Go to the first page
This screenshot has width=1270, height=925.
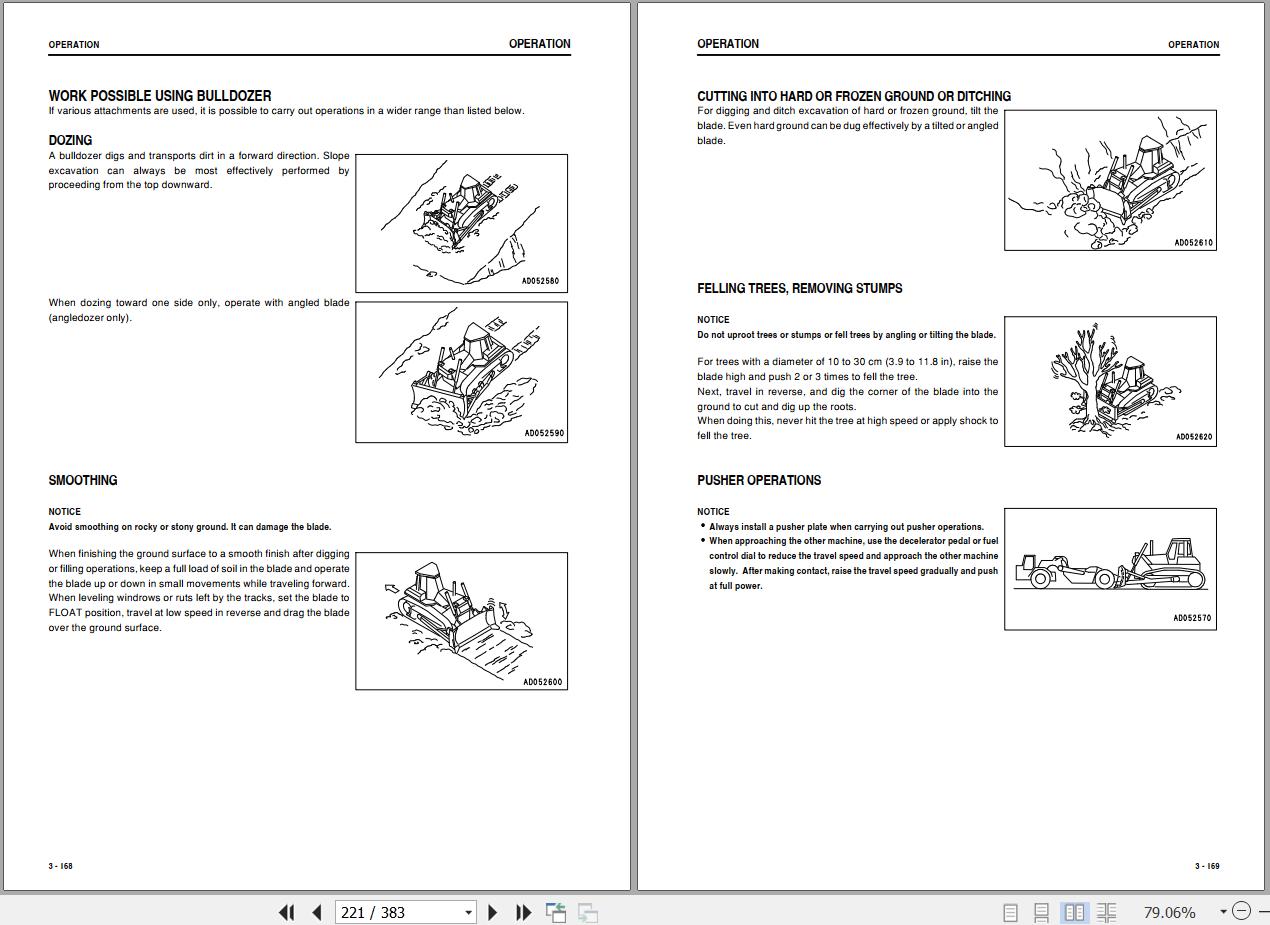tap(286, 912)
